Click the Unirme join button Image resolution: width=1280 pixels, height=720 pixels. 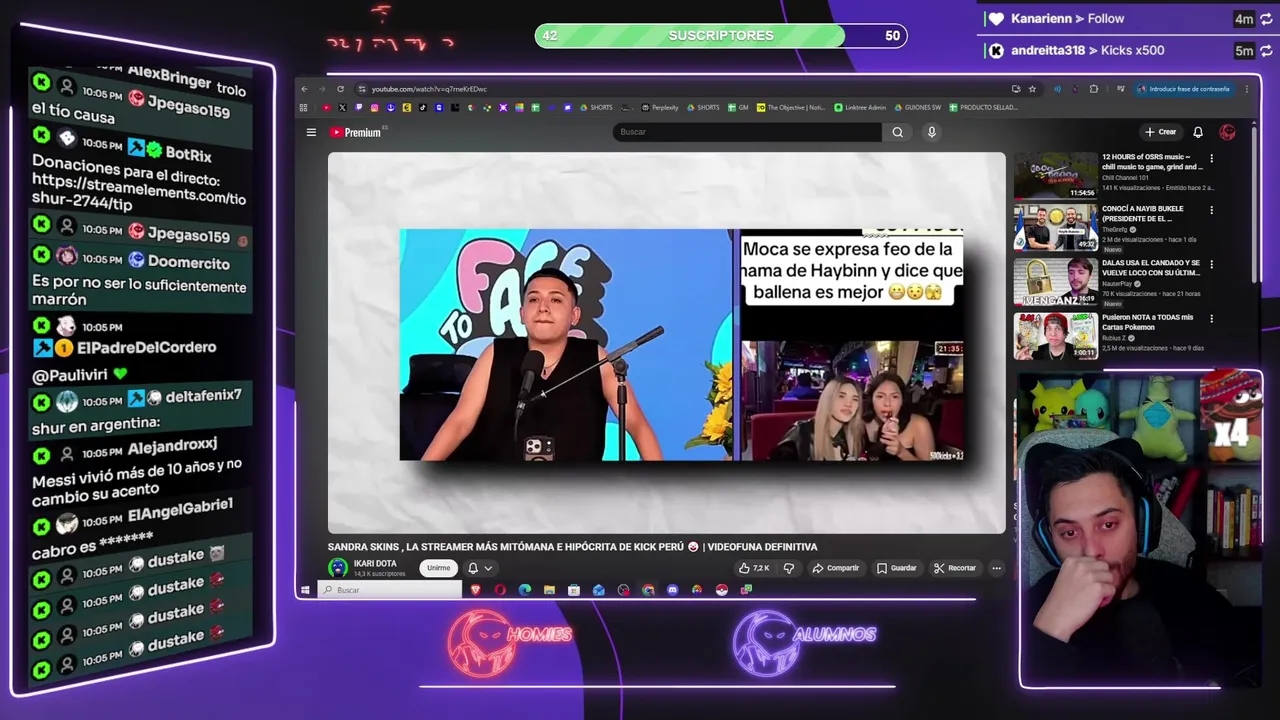pos(438,568)
